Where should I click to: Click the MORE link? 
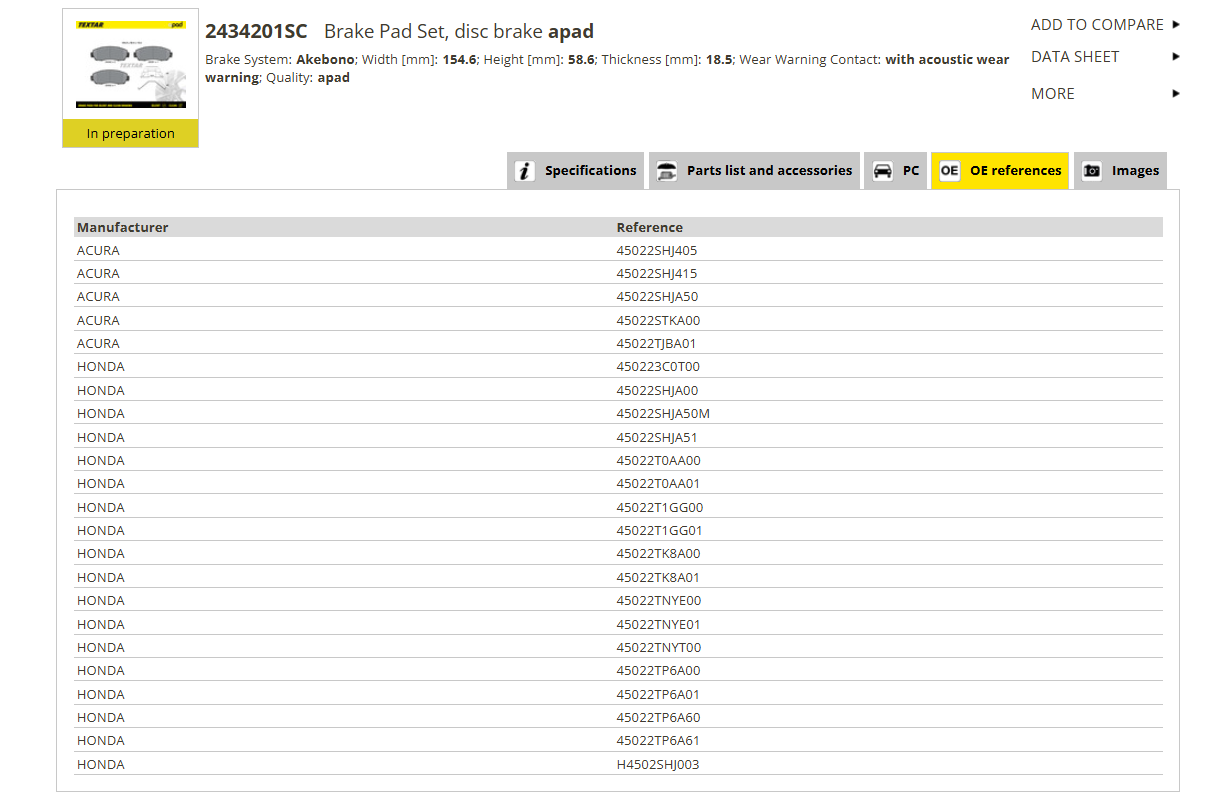point(1053,94)
